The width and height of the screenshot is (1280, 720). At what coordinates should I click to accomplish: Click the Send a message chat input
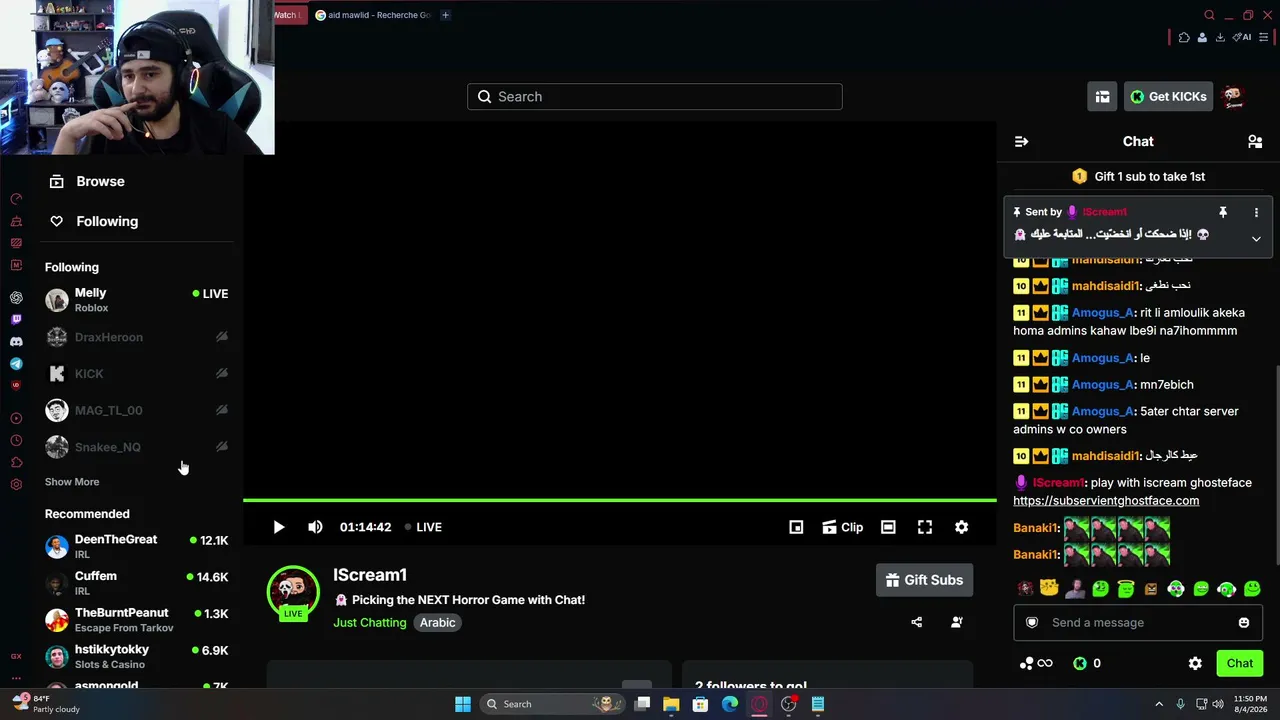tap(1138, 622)
